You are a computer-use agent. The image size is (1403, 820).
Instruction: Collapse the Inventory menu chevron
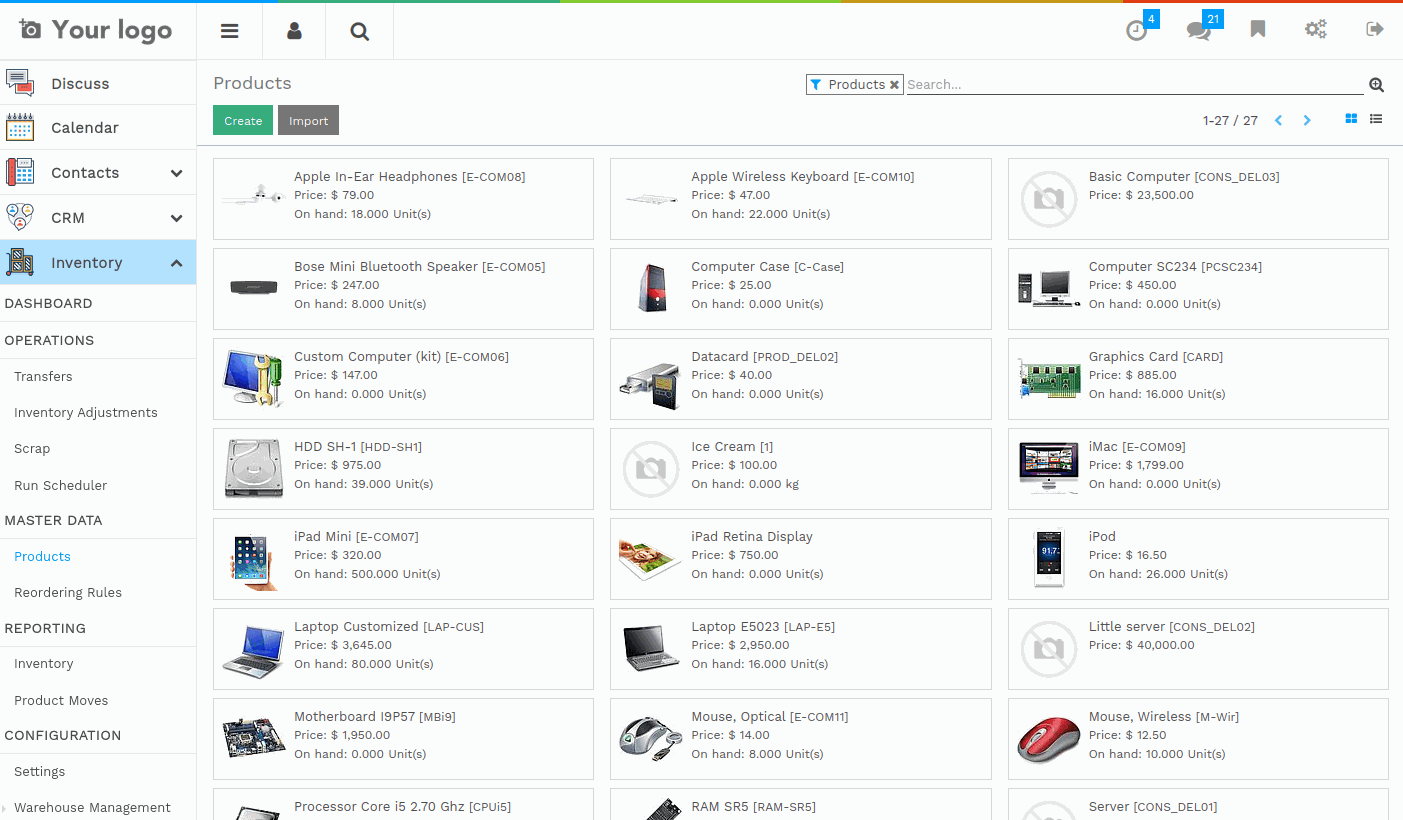[x=176, y=263]
